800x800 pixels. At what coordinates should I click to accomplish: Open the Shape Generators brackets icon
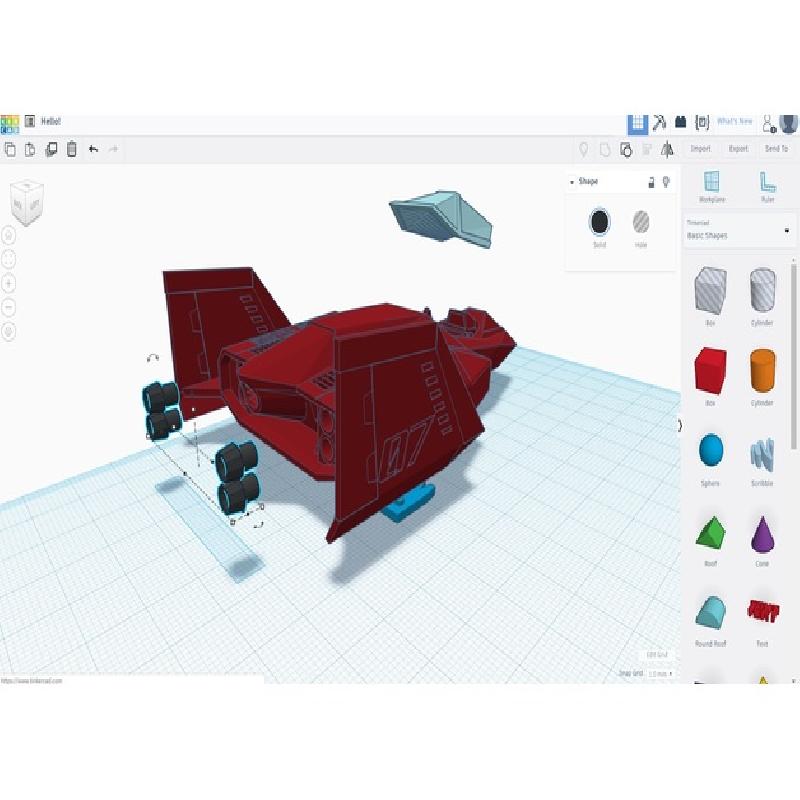(703, 122)
